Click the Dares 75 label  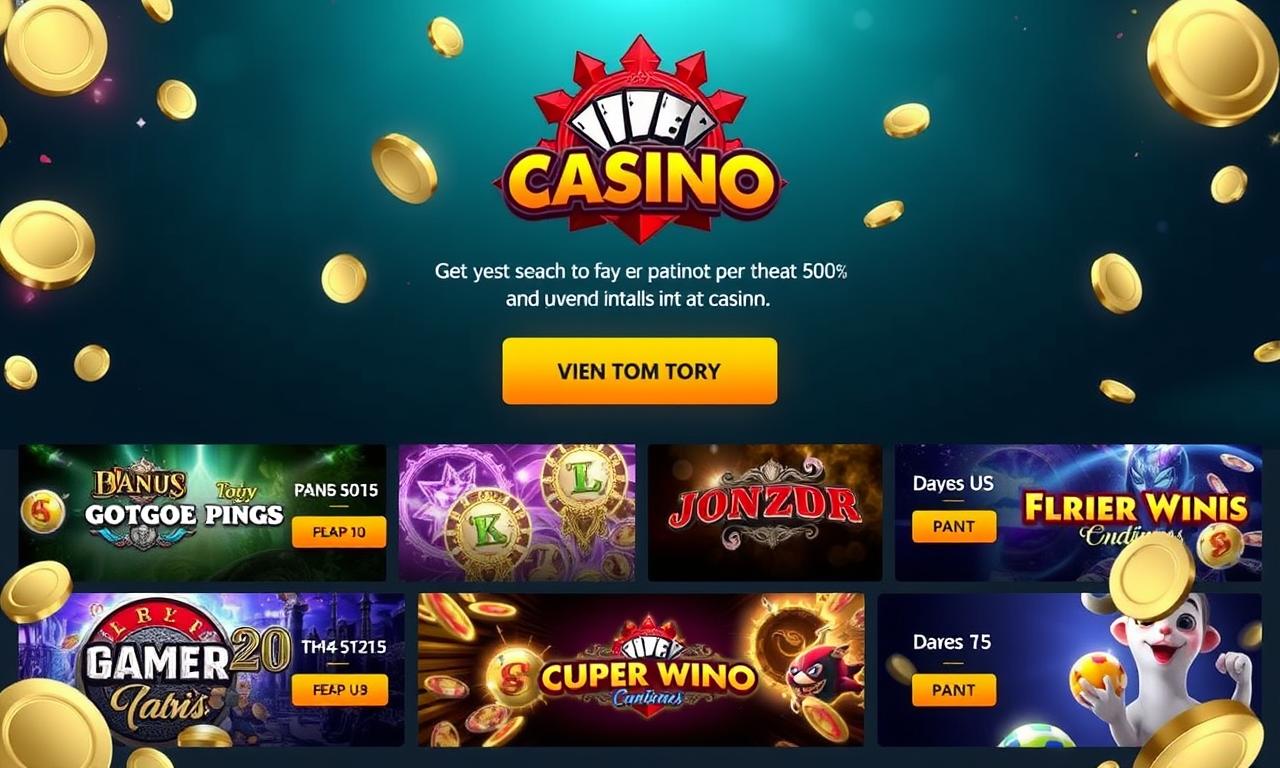point(952,642)
